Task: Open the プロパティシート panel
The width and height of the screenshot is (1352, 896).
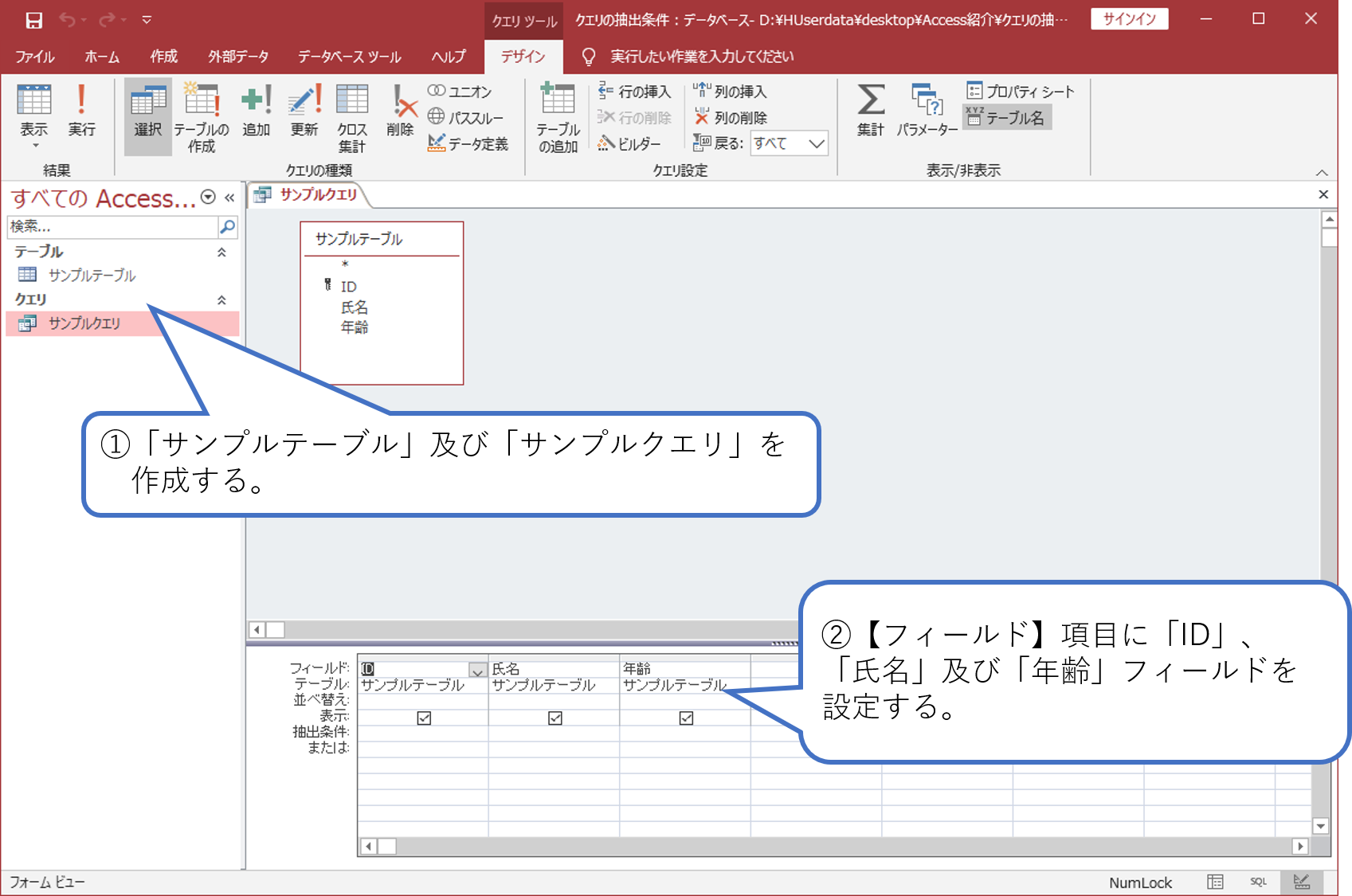Action: 1021,91
